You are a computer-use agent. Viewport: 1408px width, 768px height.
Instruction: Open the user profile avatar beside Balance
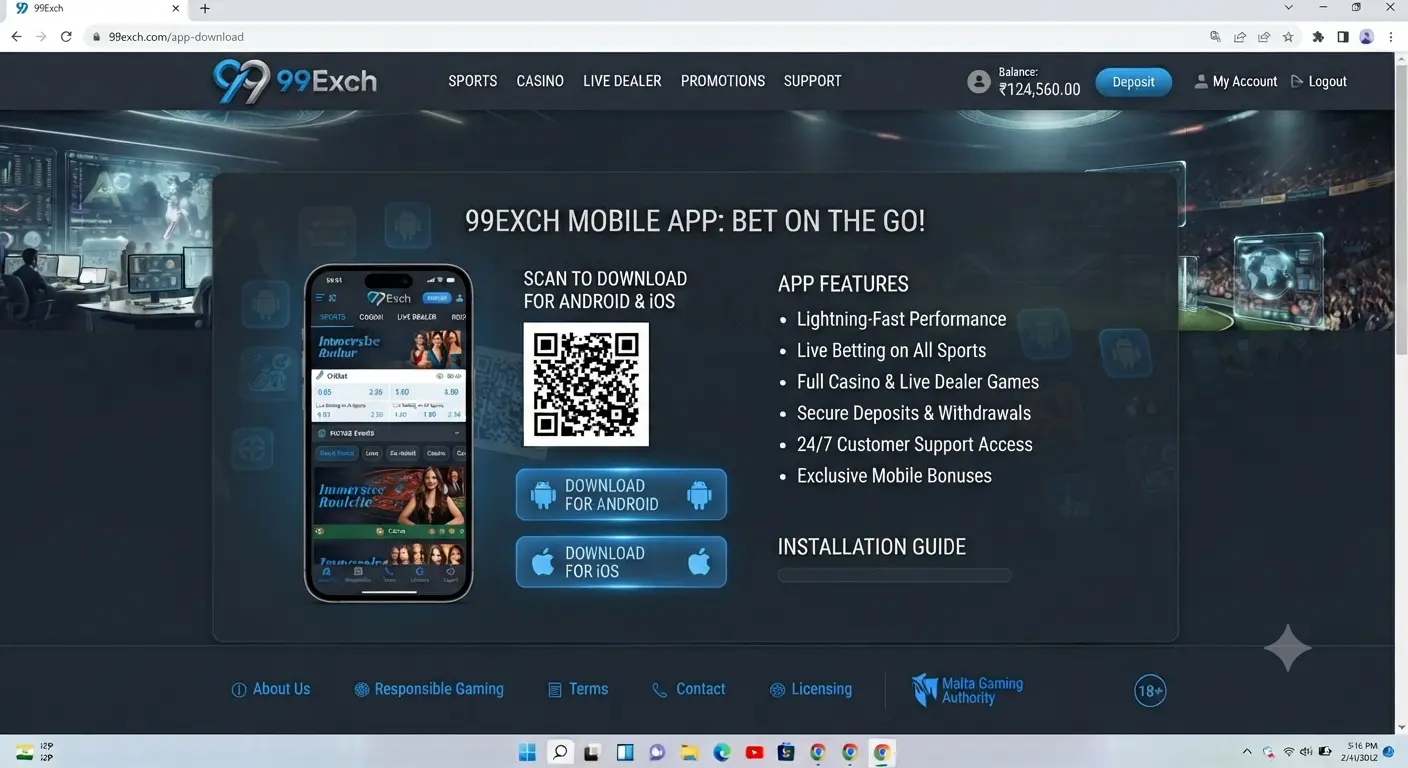point(979,82)
